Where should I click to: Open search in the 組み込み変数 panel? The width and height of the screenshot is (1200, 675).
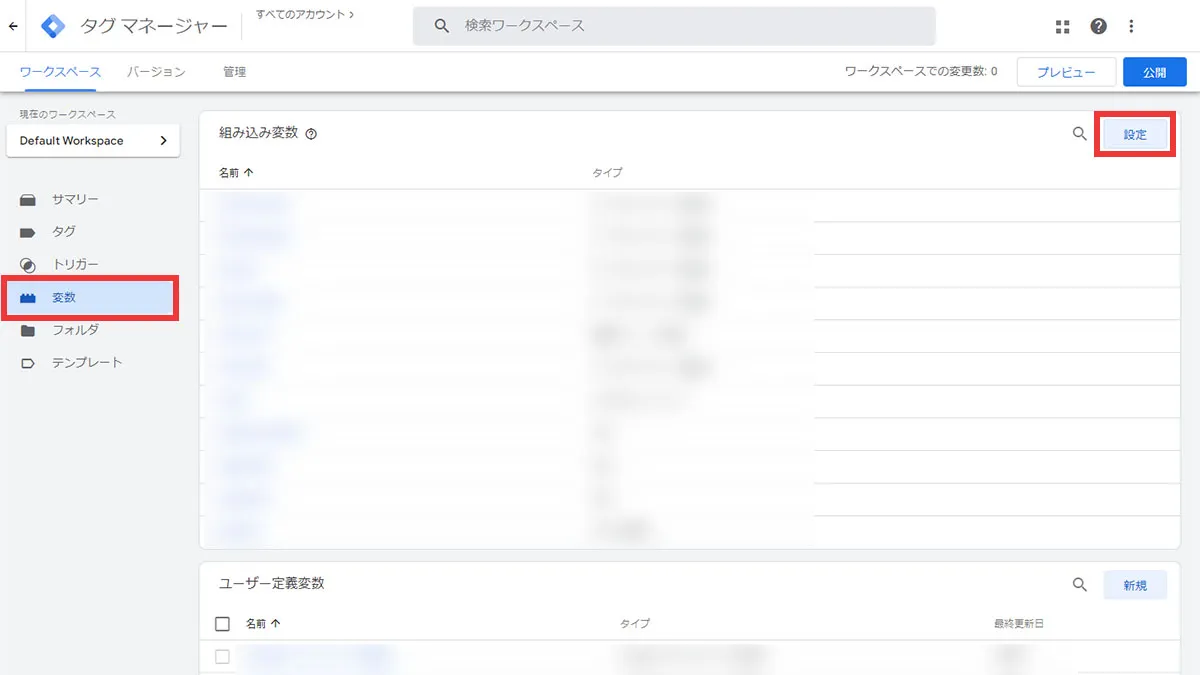point(1079,132)
